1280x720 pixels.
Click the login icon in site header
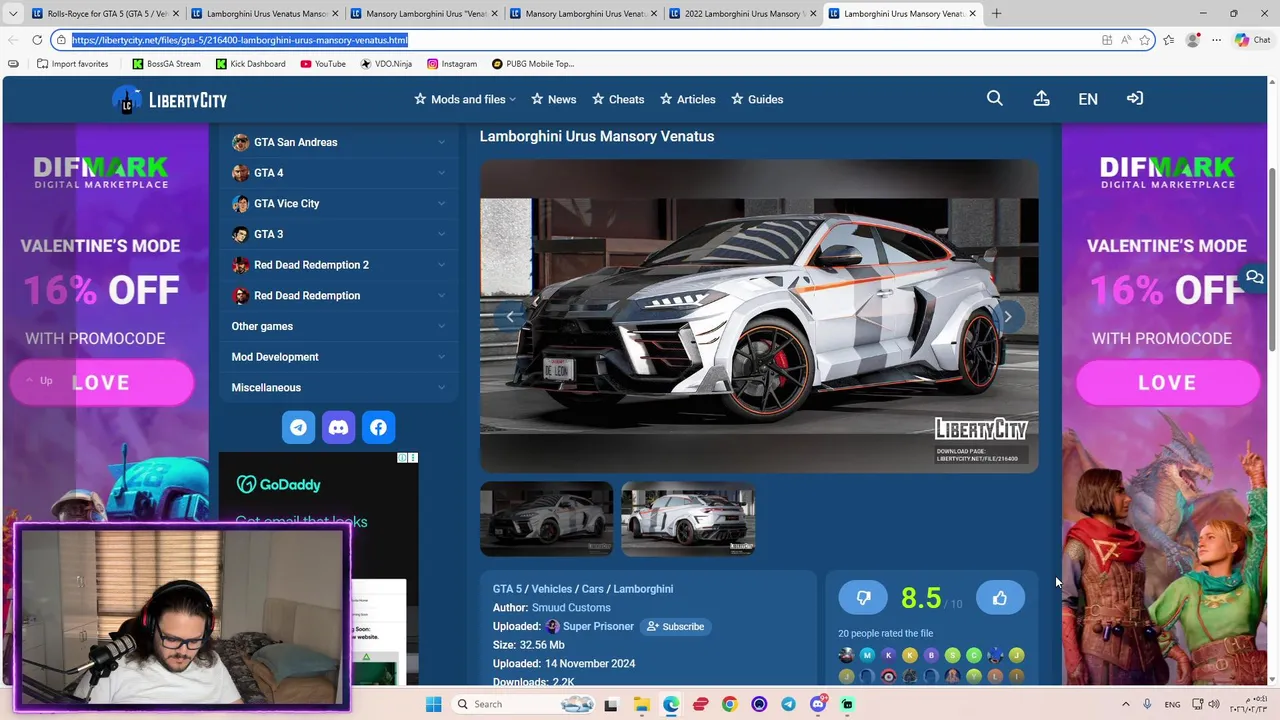tap(1134, 98)
